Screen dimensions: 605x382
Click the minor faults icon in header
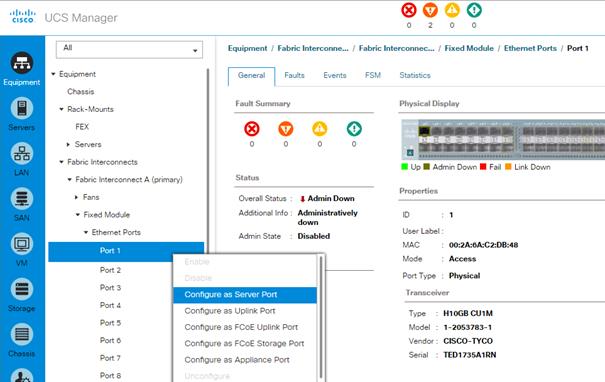(452, 10)
